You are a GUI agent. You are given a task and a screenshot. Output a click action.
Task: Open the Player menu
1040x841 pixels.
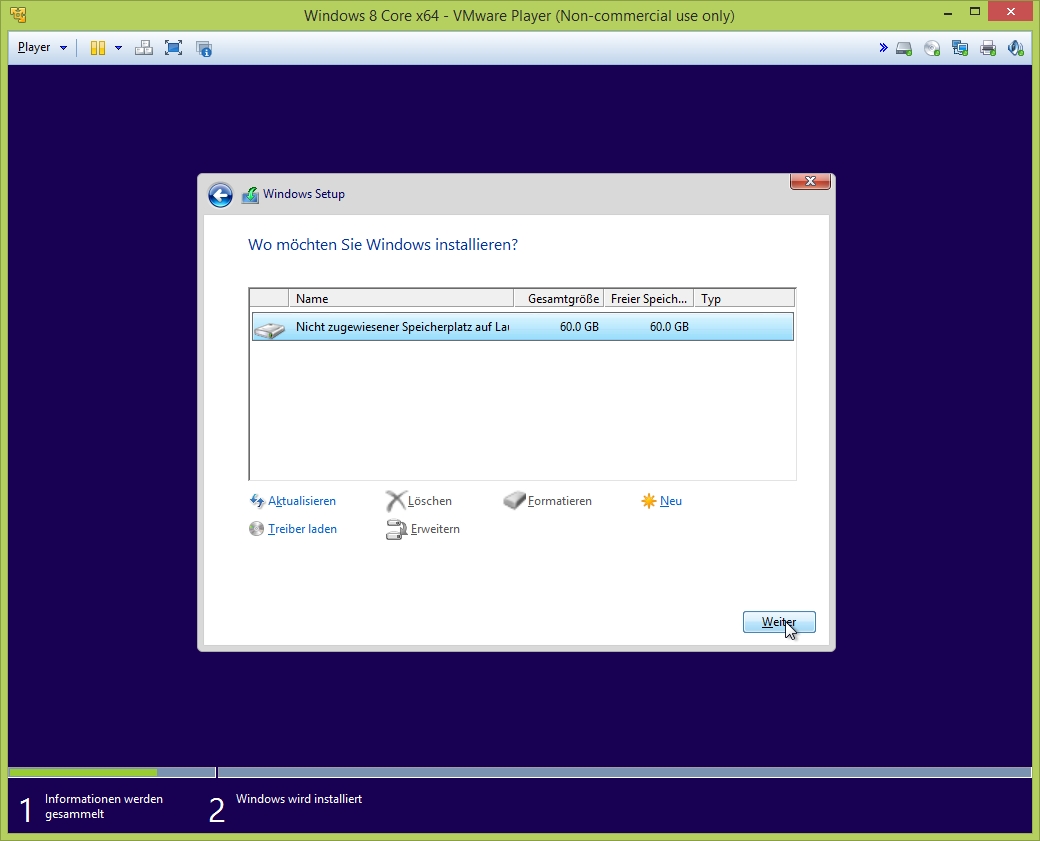(x=42, y=48)
